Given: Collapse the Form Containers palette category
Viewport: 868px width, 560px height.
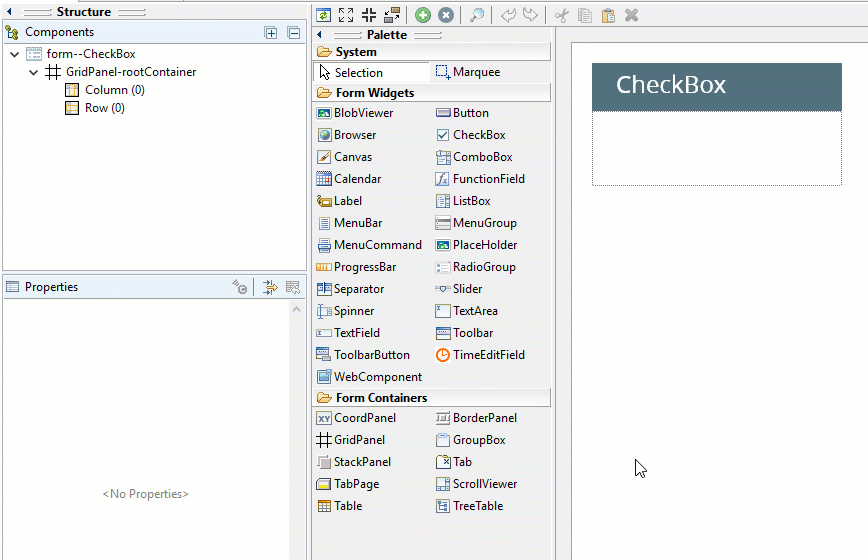Looking at the screenshot, I should pyautogui.click(x=432, y=398).
